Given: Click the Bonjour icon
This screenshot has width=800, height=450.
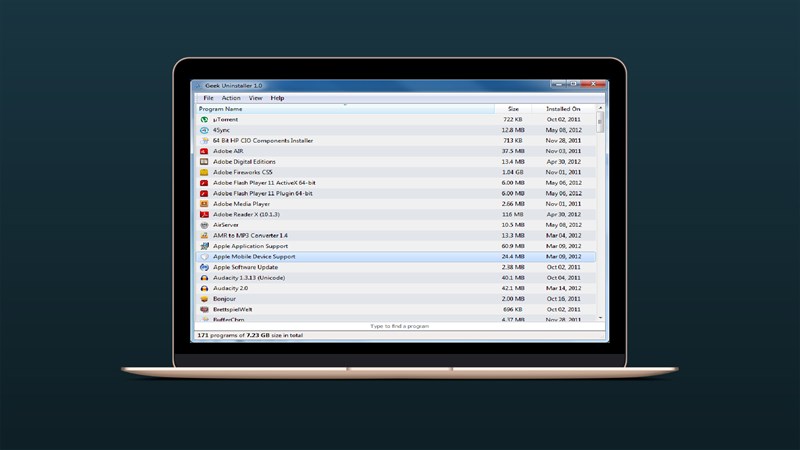Looking at the screenshot, I should [x=204, y=299].
